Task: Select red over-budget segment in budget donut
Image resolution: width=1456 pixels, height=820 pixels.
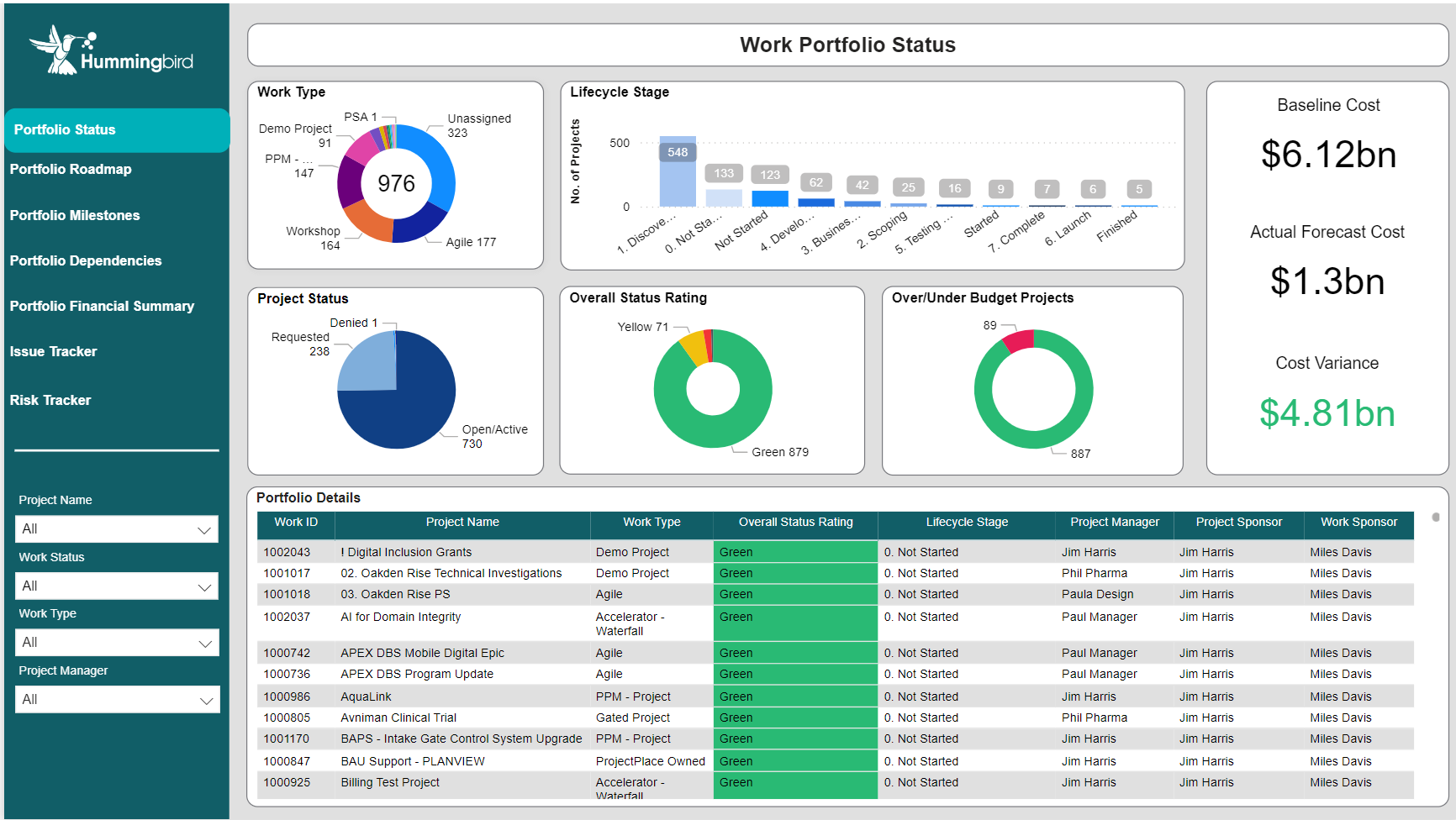Action: point(1018,340)
